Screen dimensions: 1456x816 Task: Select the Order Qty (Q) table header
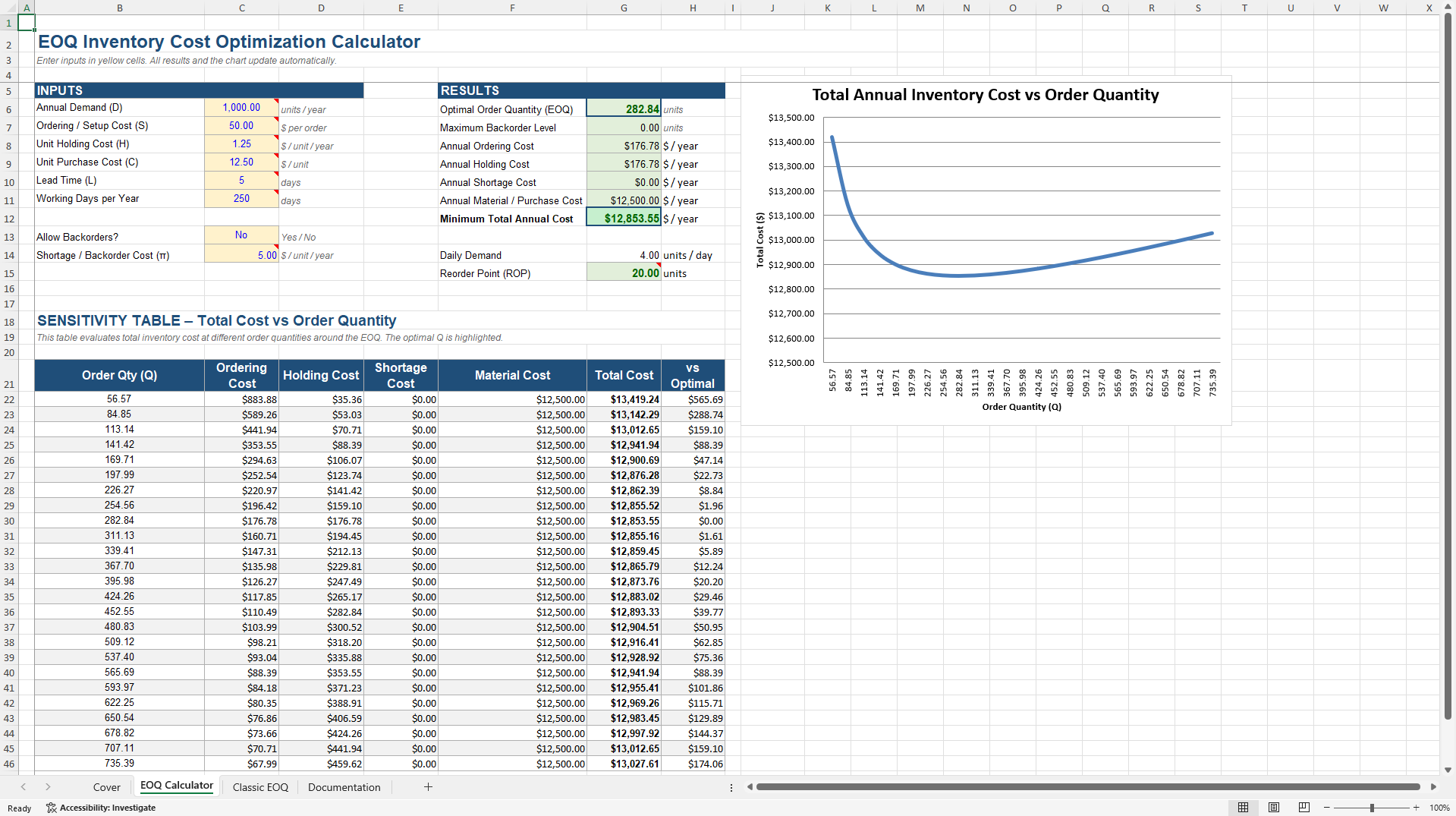[x=120, y=376]
